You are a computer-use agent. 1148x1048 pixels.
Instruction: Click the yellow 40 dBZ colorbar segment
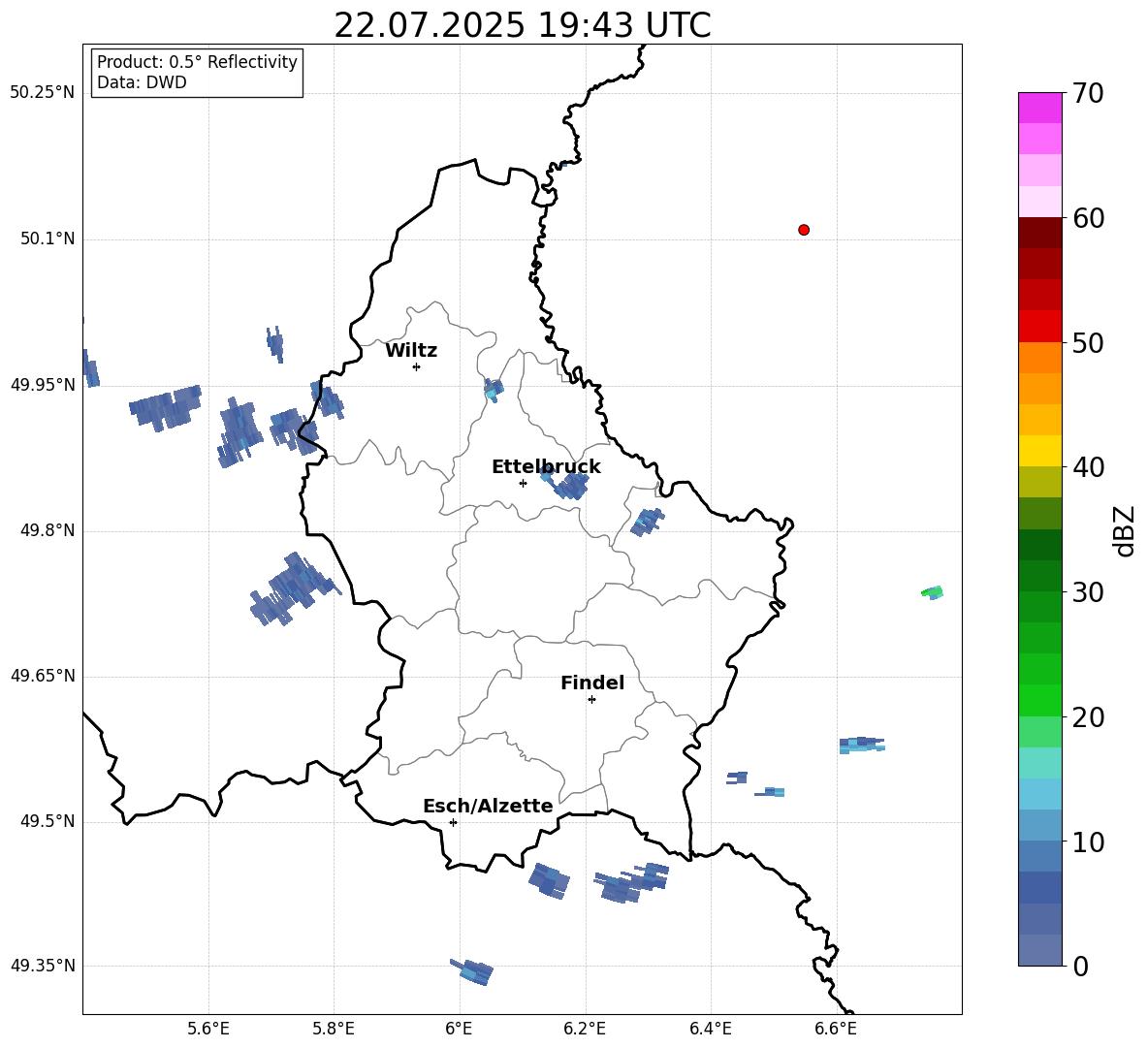tap(1039, 451)
